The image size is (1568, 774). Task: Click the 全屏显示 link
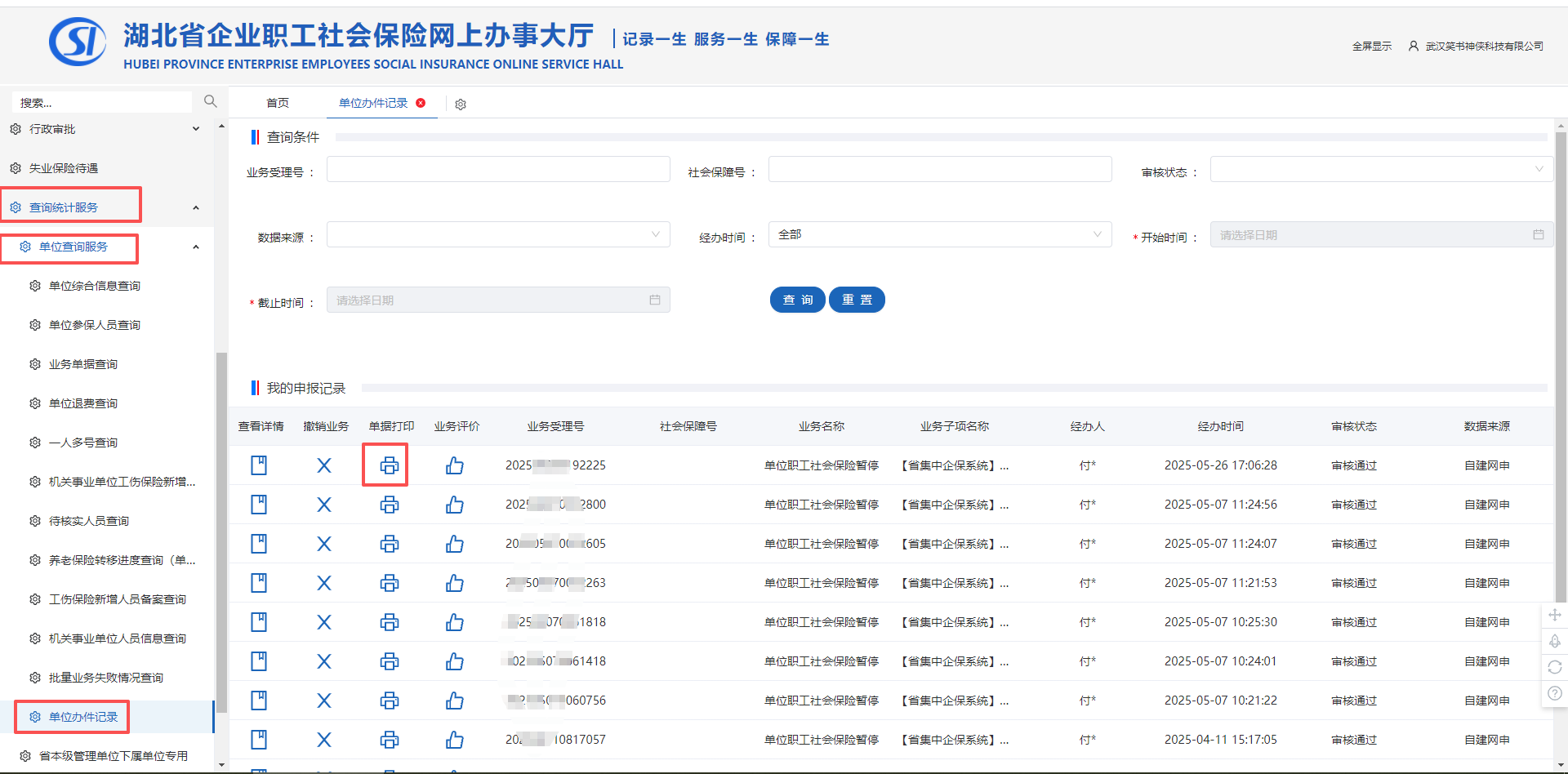(1372, 47)
